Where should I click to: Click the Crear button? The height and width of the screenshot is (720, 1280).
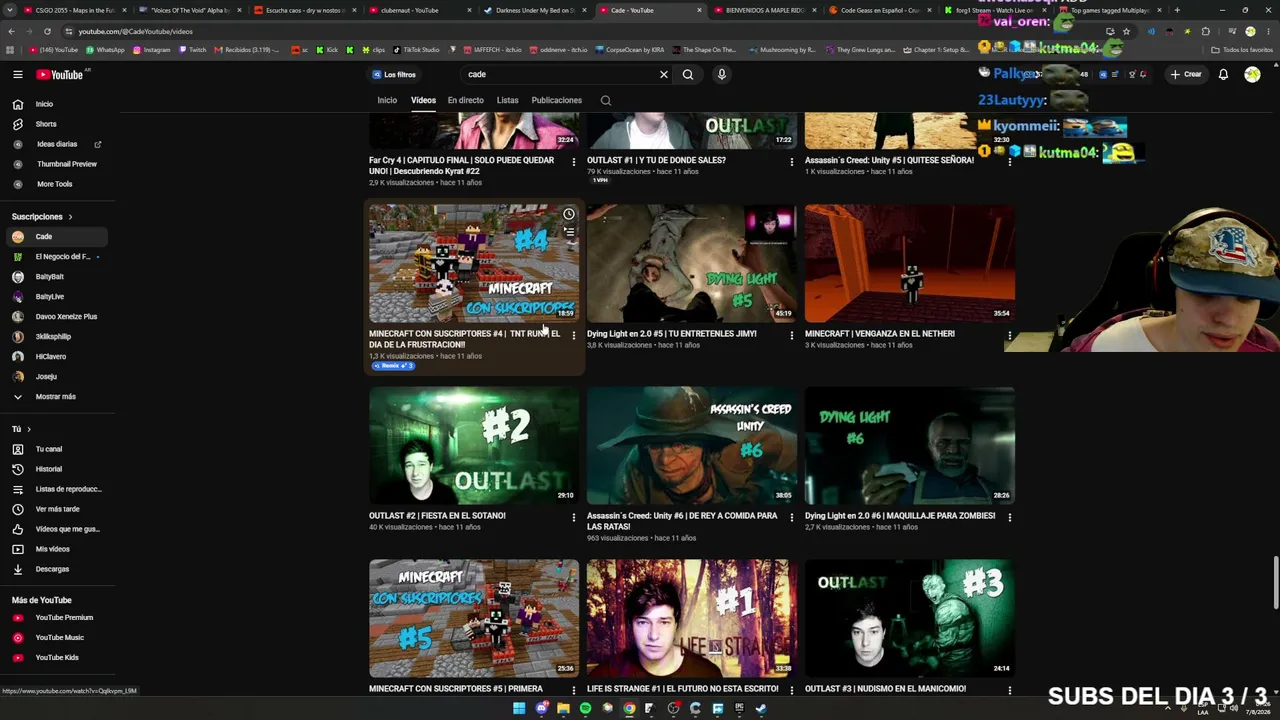click(1186, 74)
